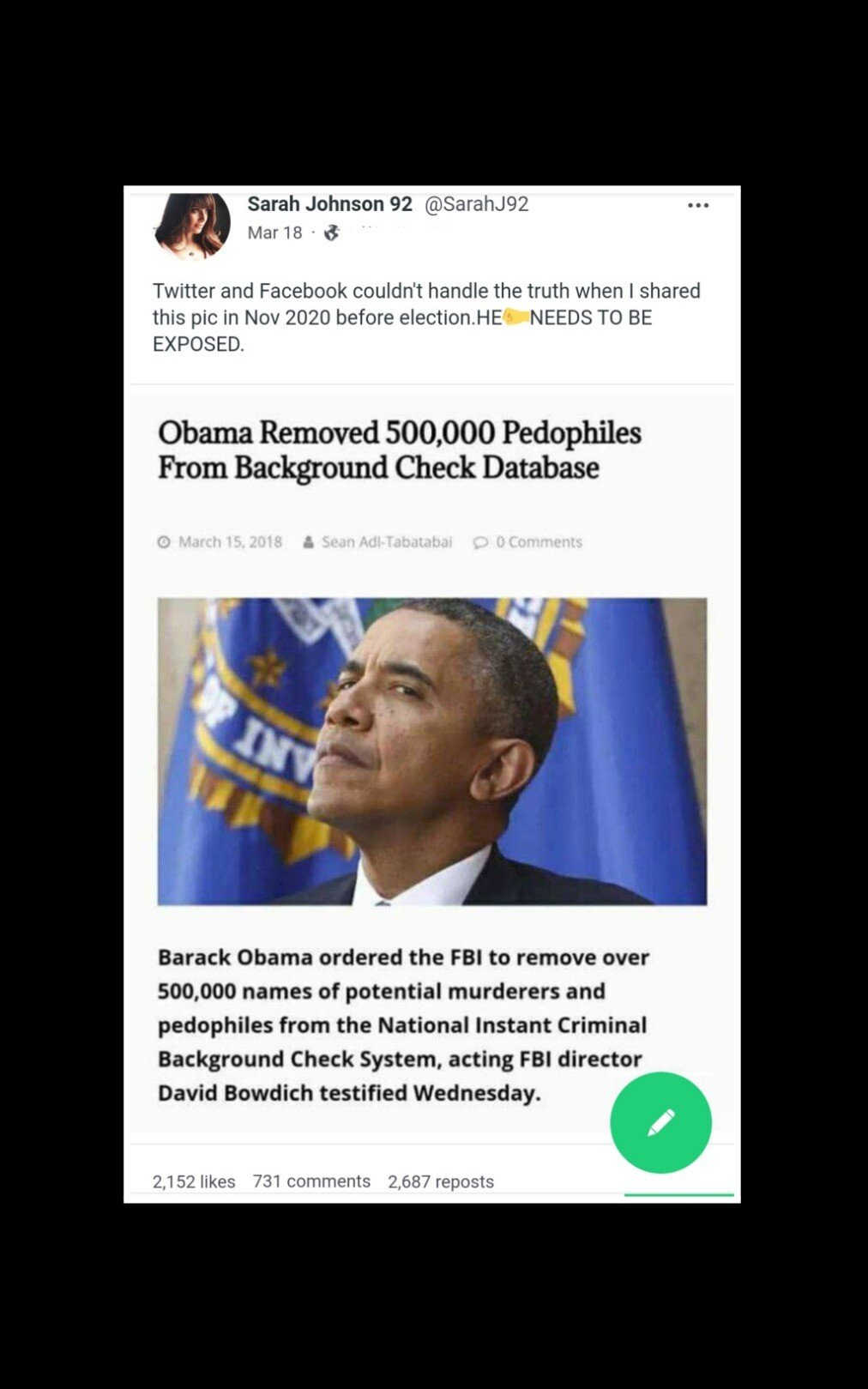Open author Sean Adl-Tabatabai's link
Screen dimensions: 868x1389
(x=387, y=542)
